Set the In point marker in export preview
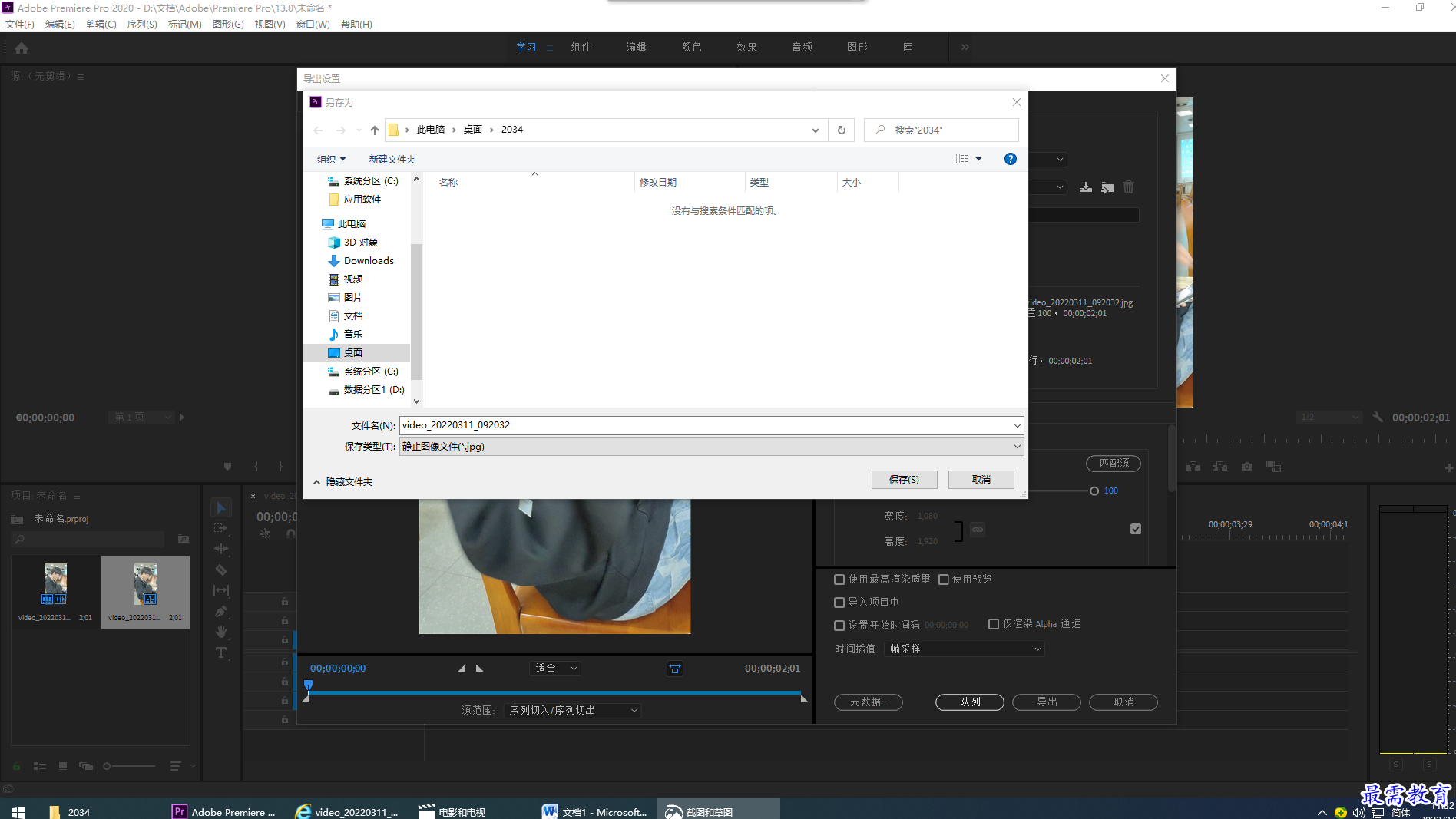 [x=462, y=669]
